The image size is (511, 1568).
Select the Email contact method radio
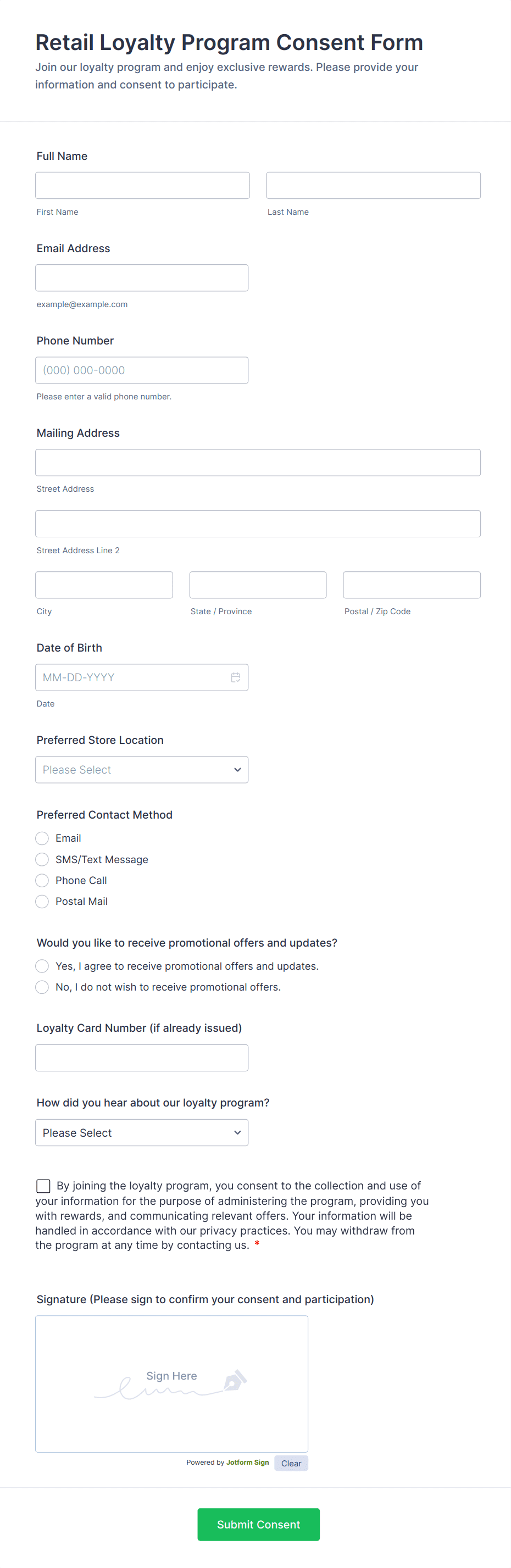[x=42, y=838]
